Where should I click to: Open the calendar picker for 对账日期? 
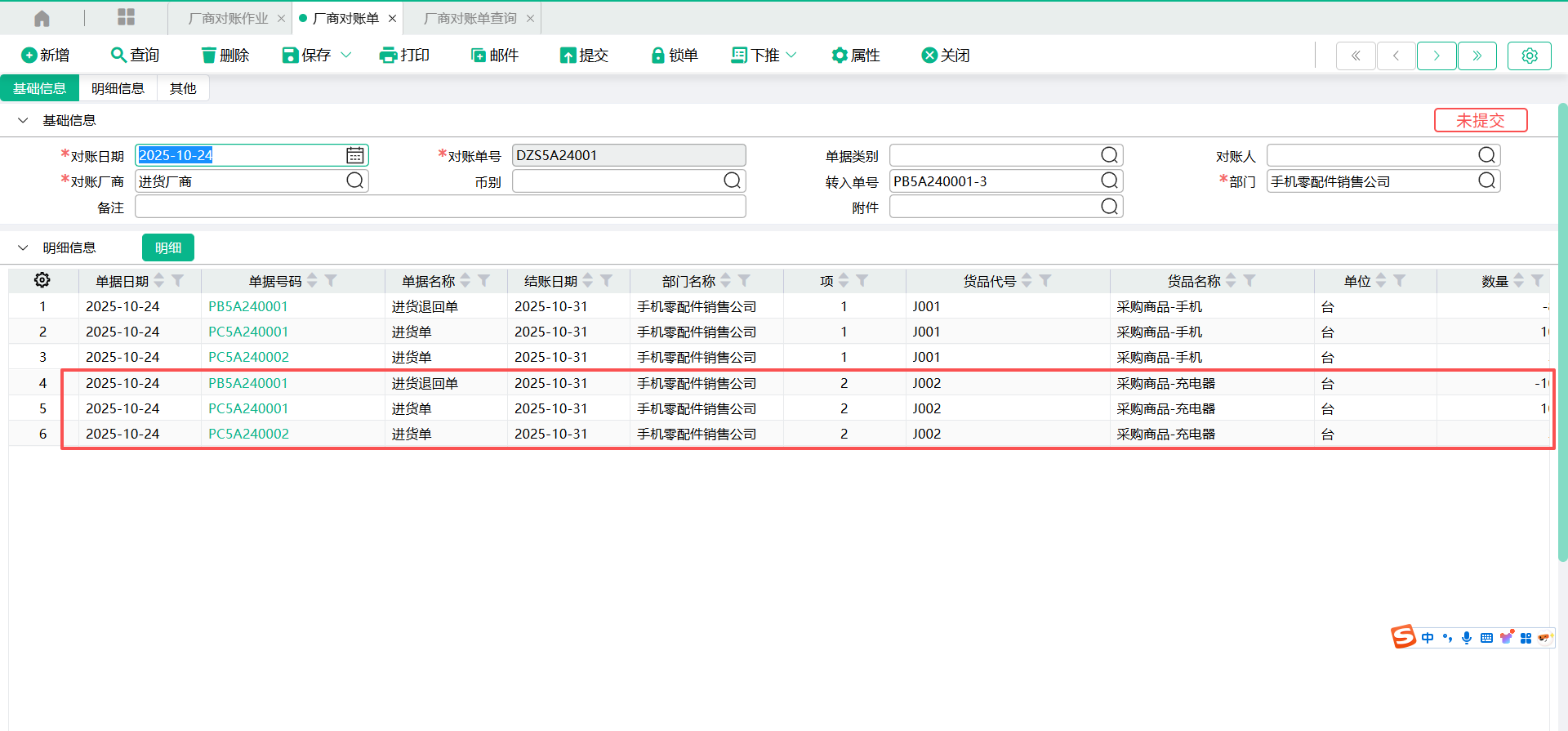coord(354,155)
